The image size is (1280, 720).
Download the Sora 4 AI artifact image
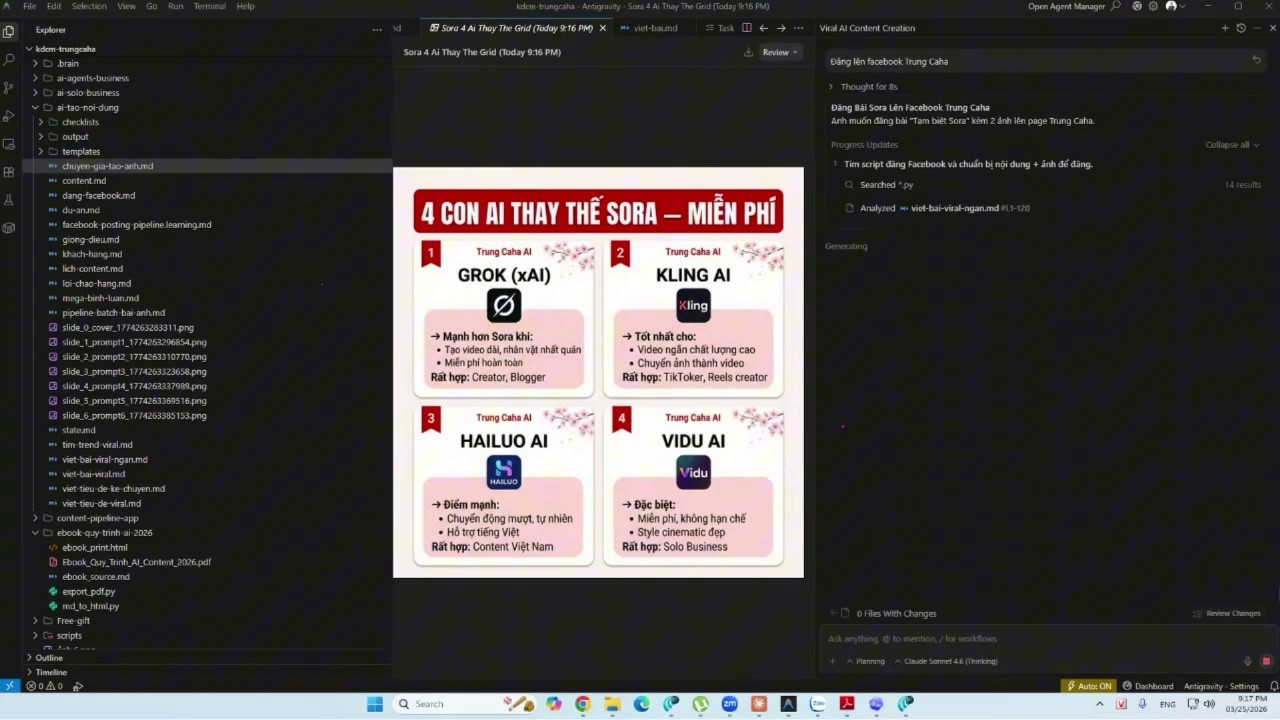pyautogui.click(x=749, y=52)
